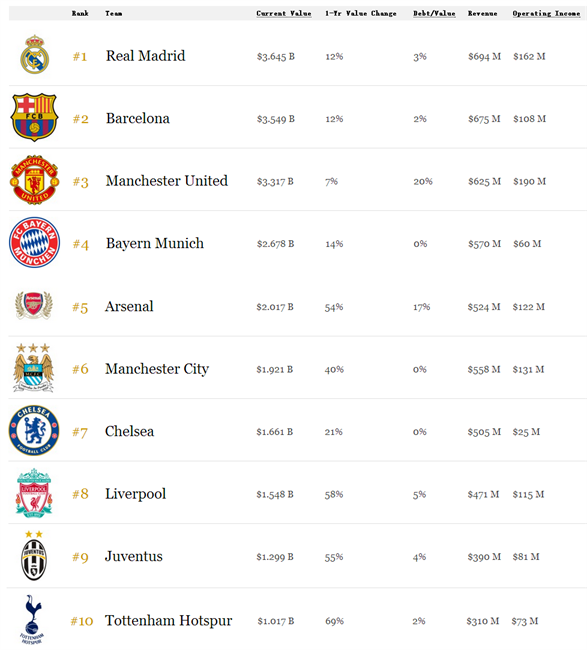The image size is (587, 650).
Task: Sort by Current Value column header
Action: [x=284, y=13]
